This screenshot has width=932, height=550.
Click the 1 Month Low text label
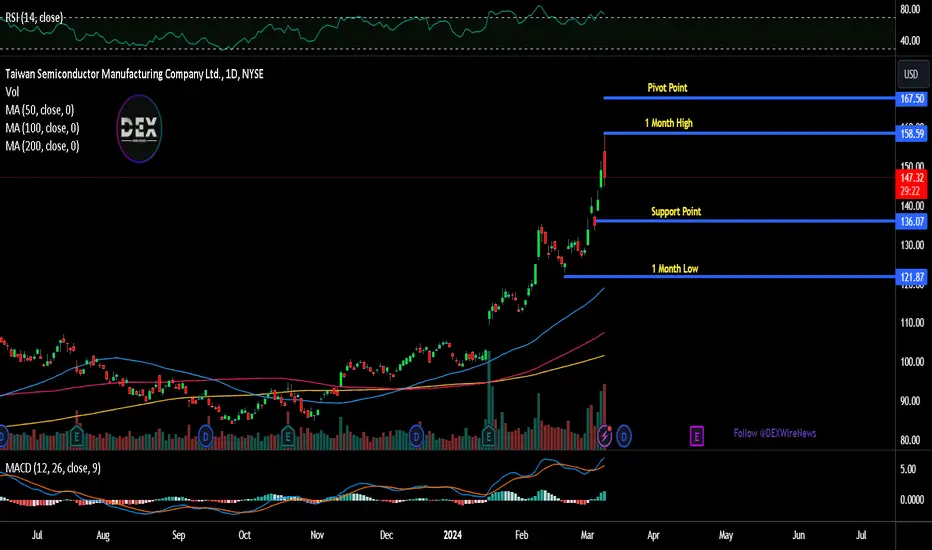675,269
